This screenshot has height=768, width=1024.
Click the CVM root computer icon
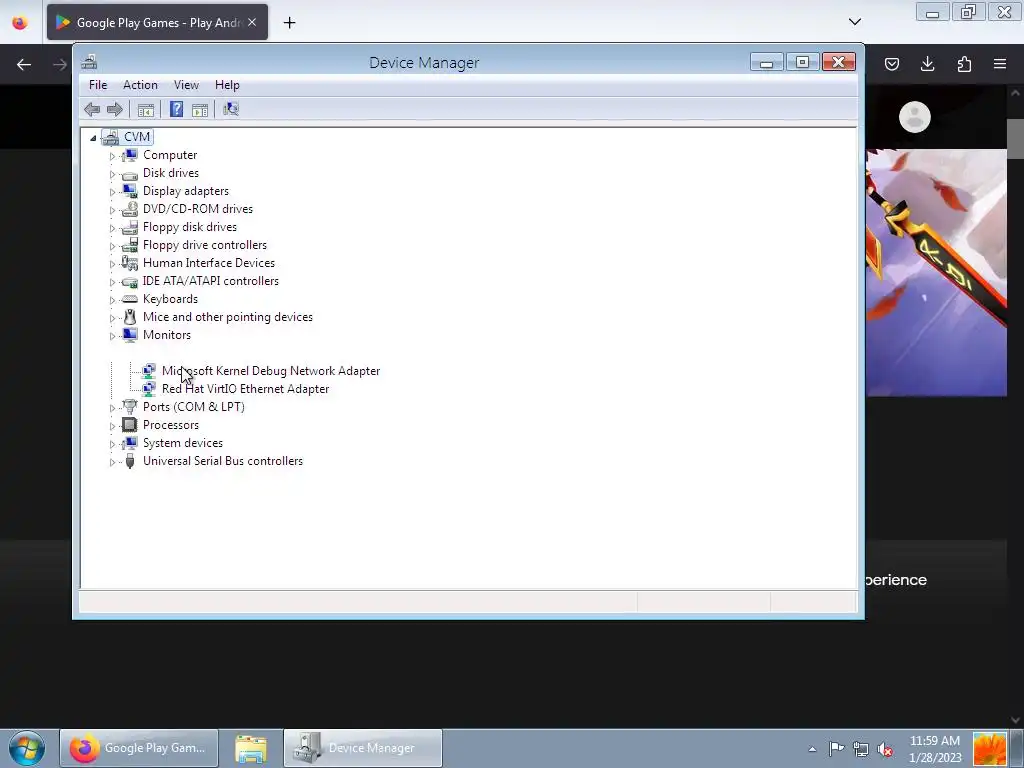[110, 137]
